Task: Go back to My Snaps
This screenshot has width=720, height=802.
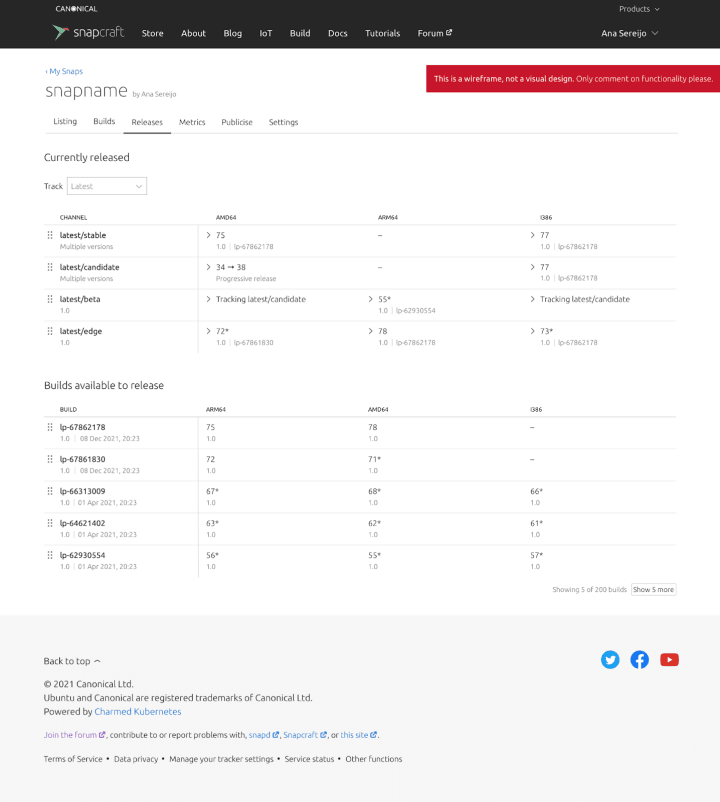Action: pos(64,71)
